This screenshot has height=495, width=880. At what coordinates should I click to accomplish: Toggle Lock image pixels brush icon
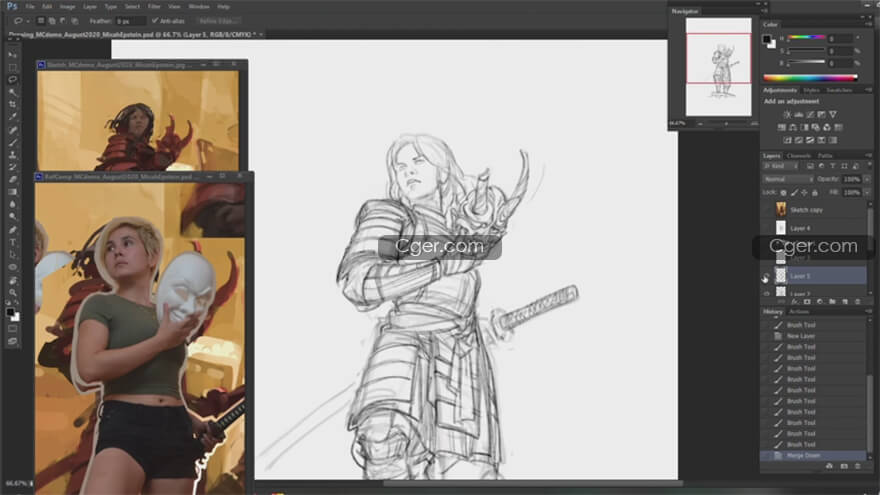click(794, 192)
